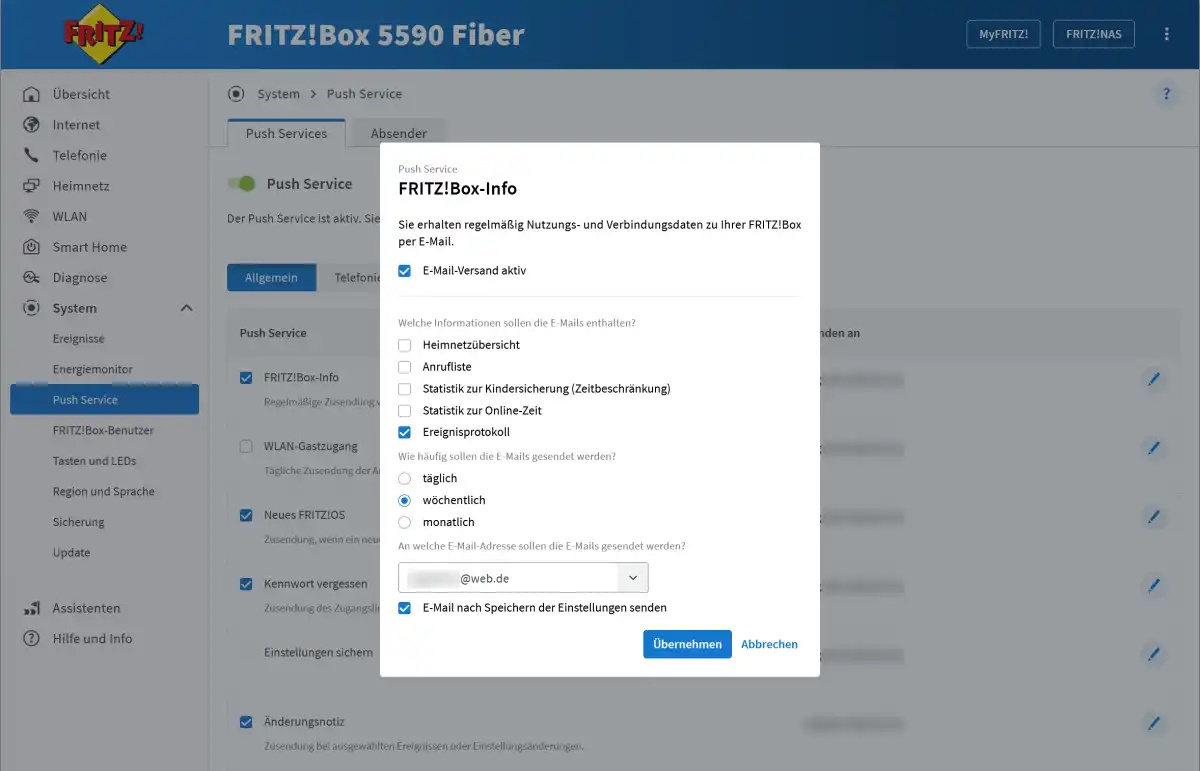Click the help question mark icon
1200x771 pixels.
tap(1165, 95)
